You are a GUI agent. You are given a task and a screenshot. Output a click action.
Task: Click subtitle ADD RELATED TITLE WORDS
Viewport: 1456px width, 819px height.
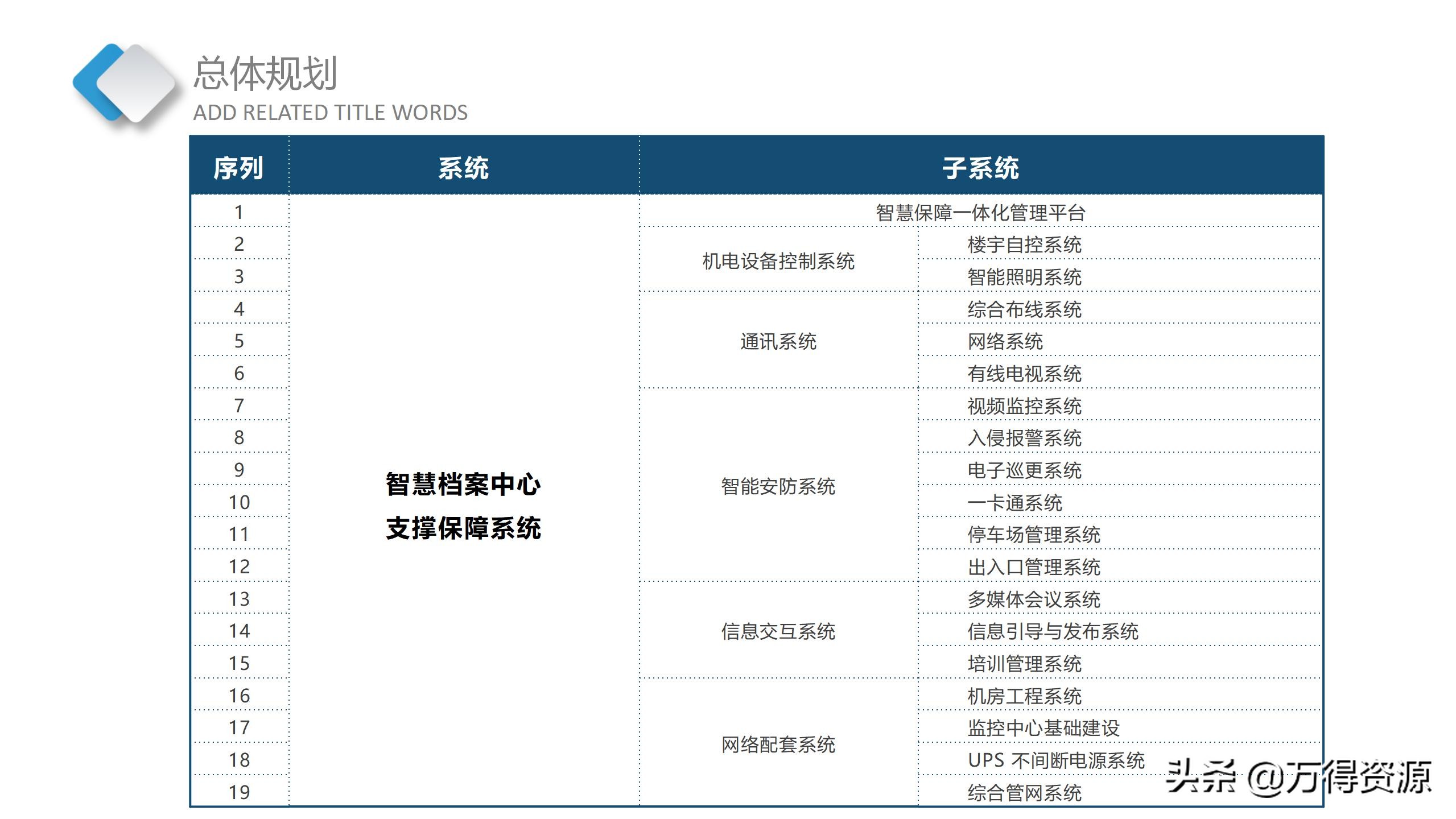tap(331, 113)
